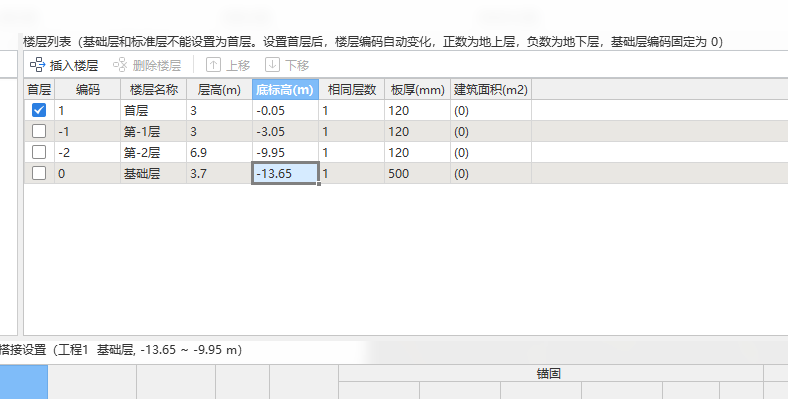Select the 相同层数 column header
The height and width of the screenshot is (399, 788).
(351, 89)
